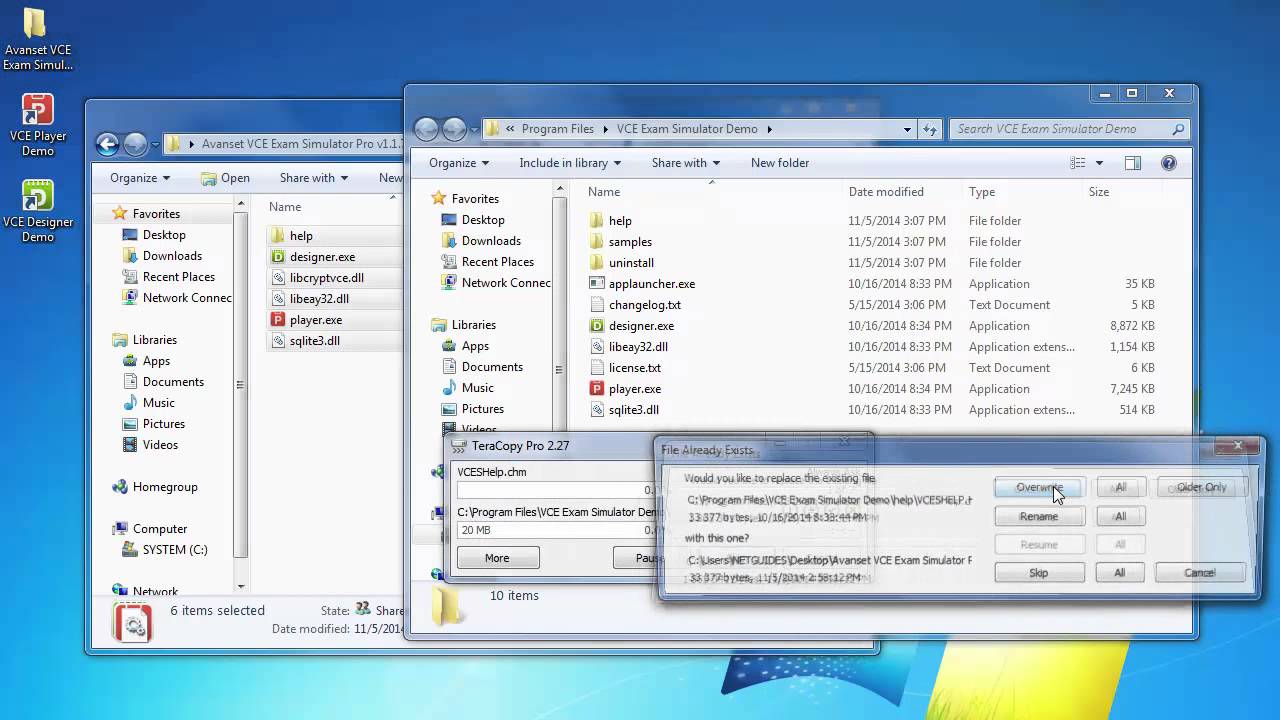Open Share with dropdown in front window
The image size is (1280, 720).
click(686, 163)
